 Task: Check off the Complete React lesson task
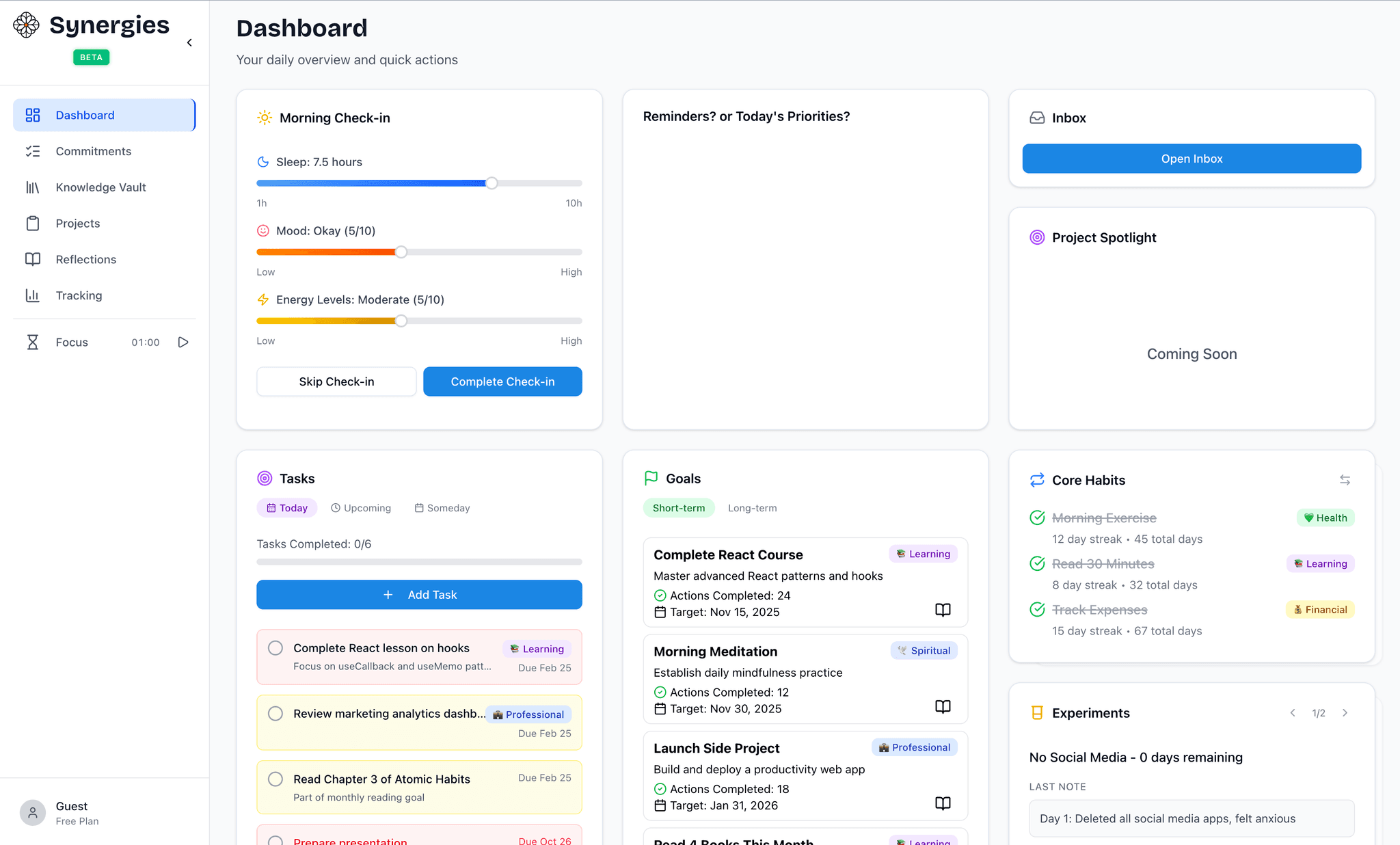[275, 647]
